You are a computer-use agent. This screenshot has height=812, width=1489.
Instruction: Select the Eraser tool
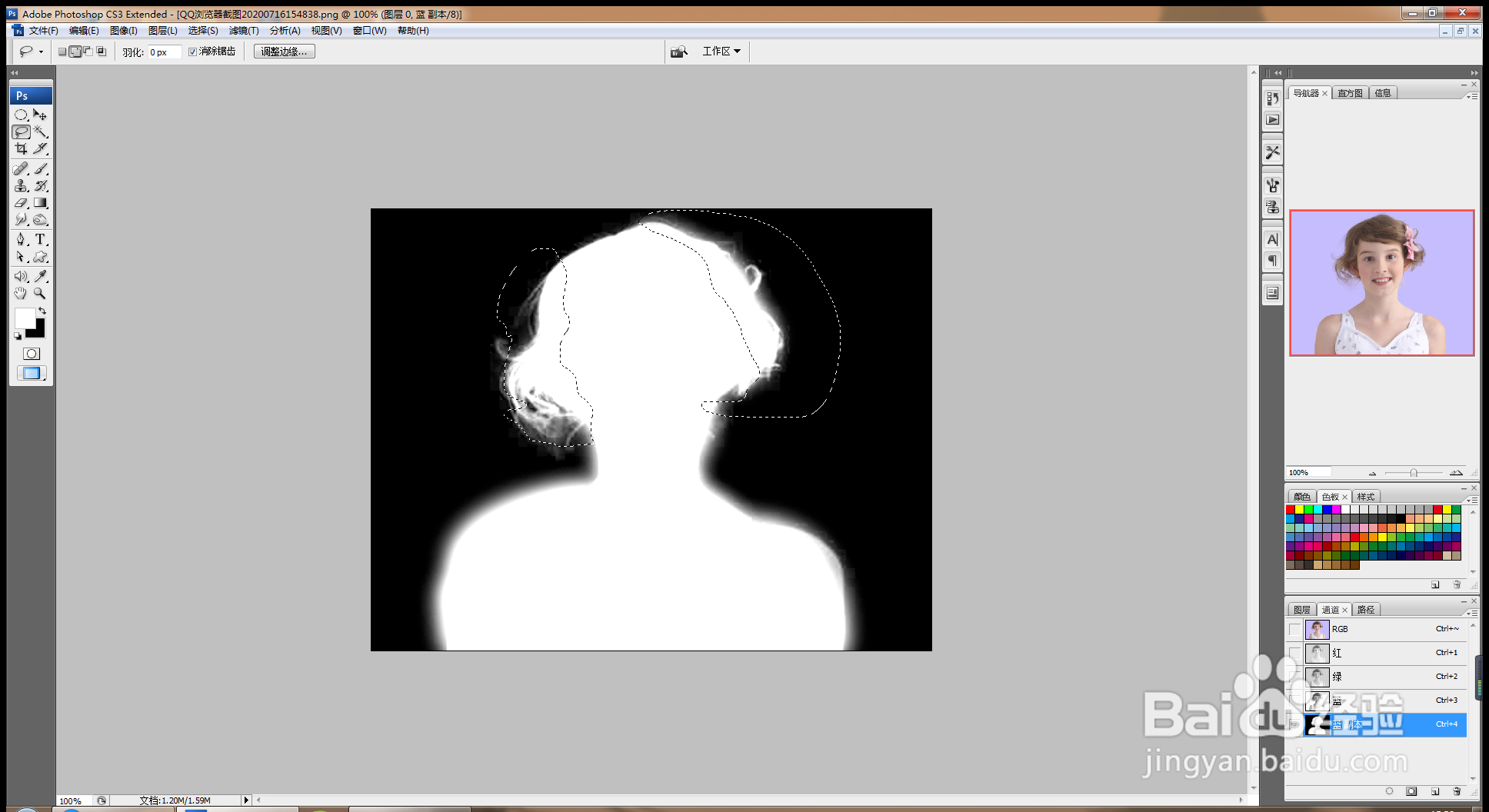21,202
